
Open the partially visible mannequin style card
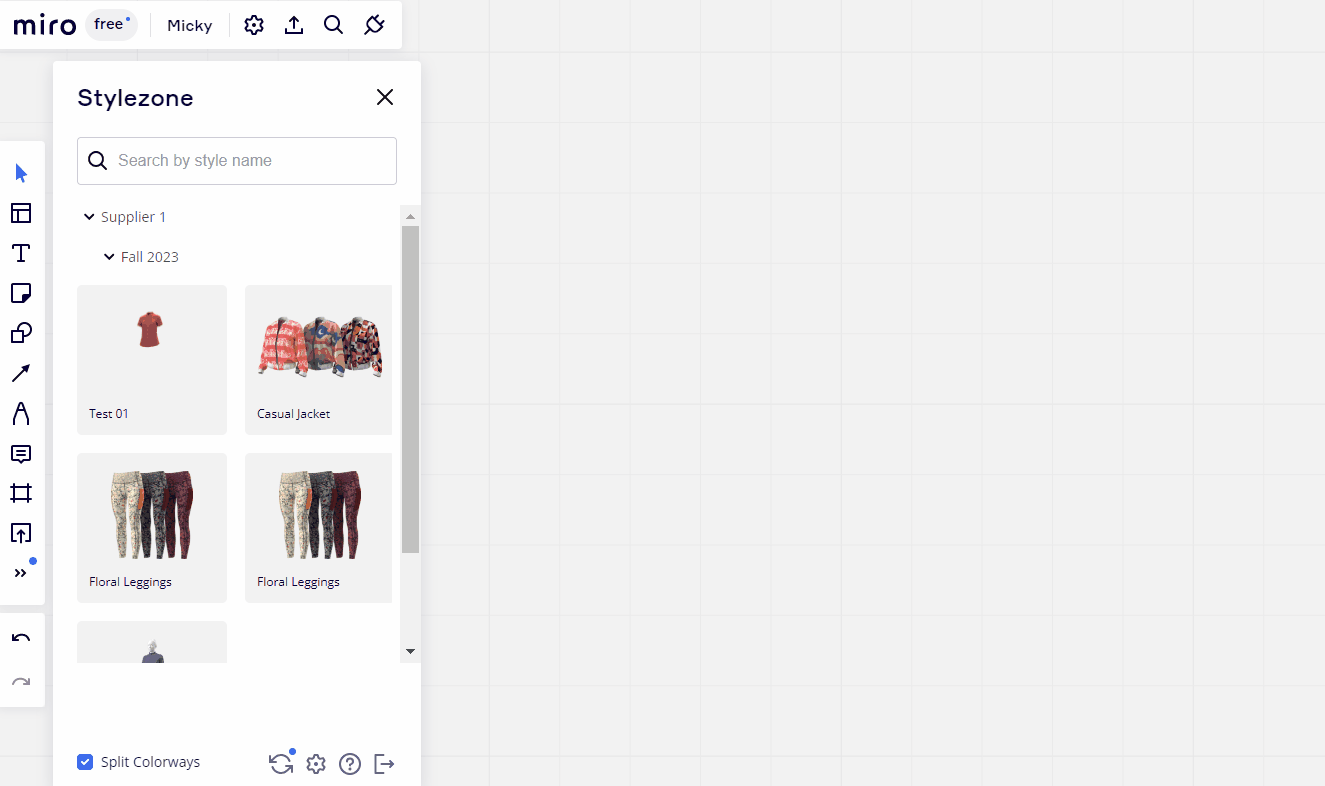pyautogui.click(x=152, y=642)
